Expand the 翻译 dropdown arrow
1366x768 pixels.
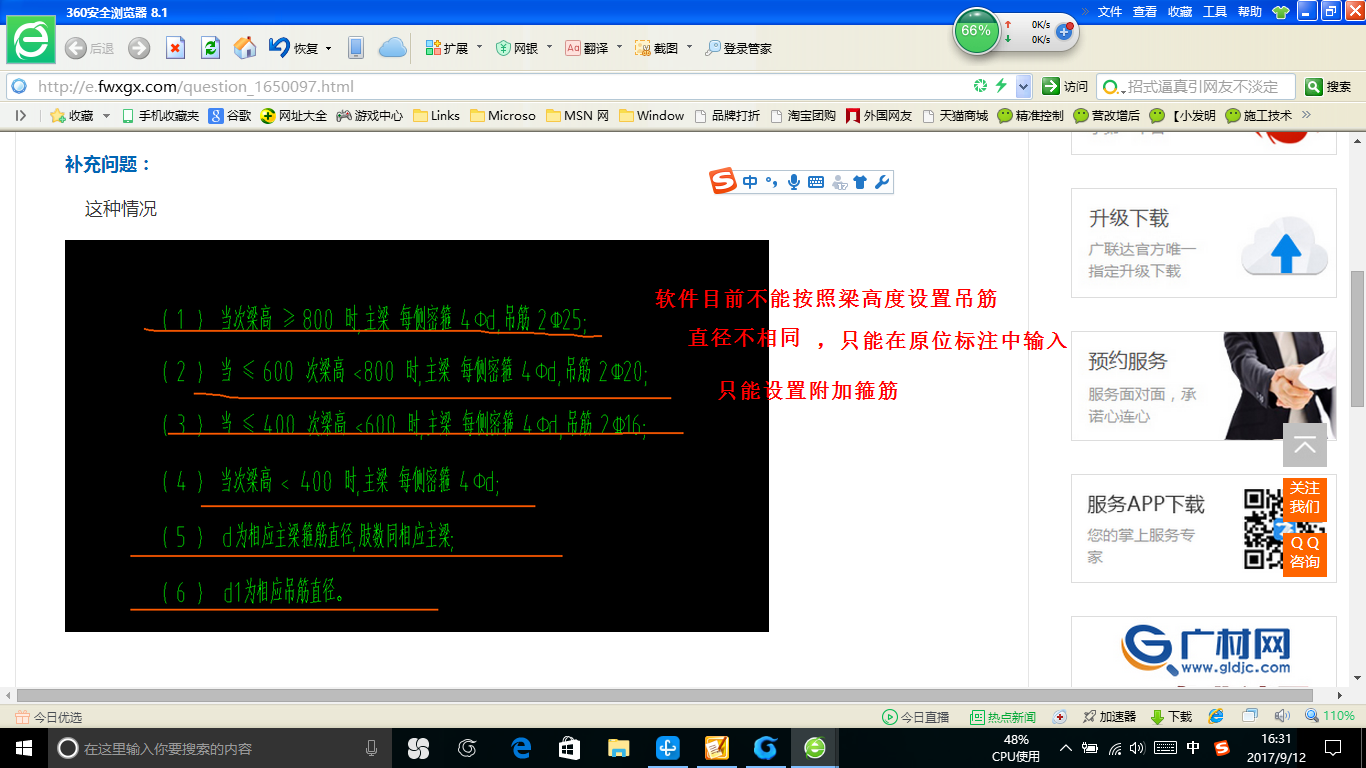(x=619, y=47)
